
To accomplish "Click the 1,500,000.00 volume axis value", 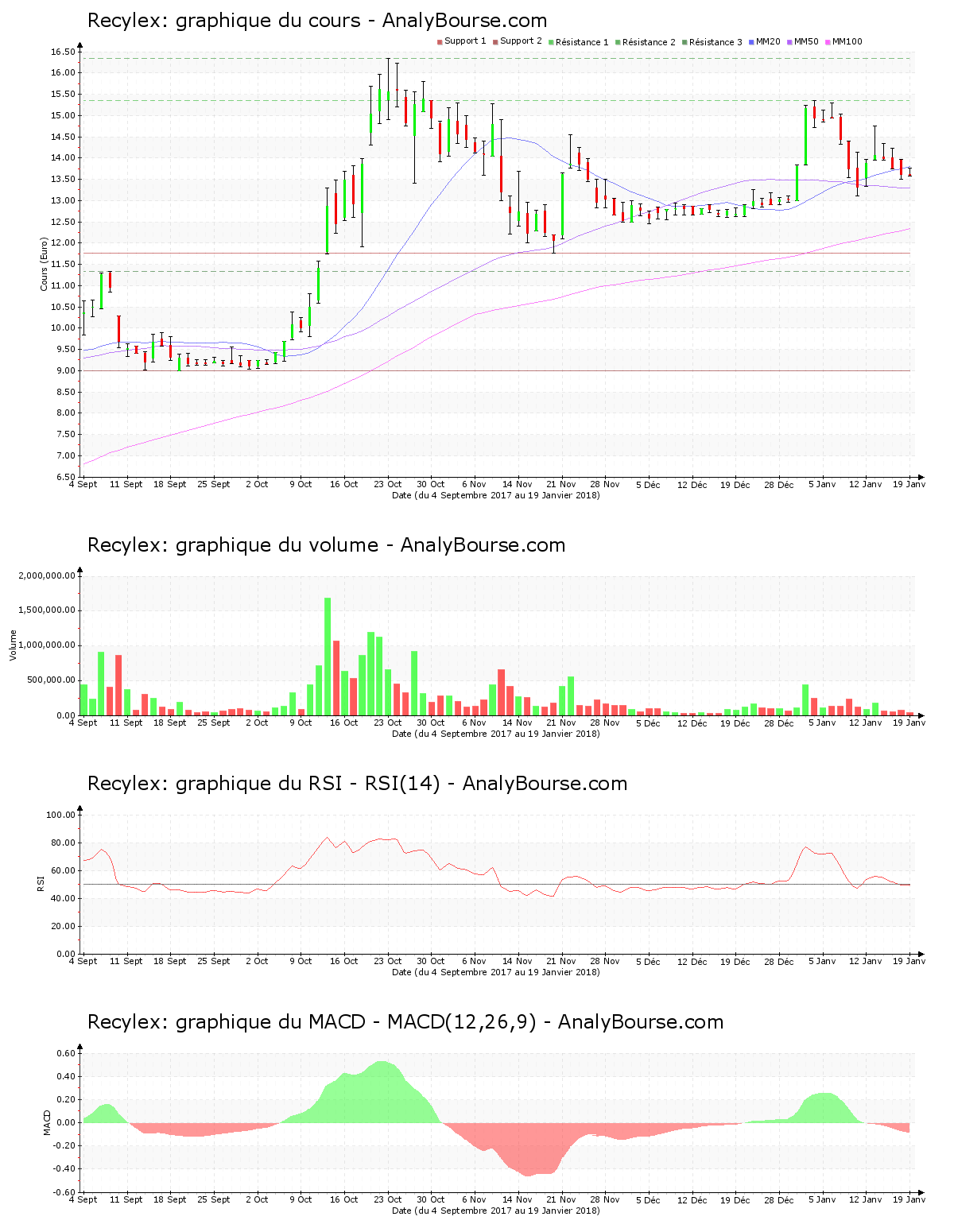I will tap(47, 610).
